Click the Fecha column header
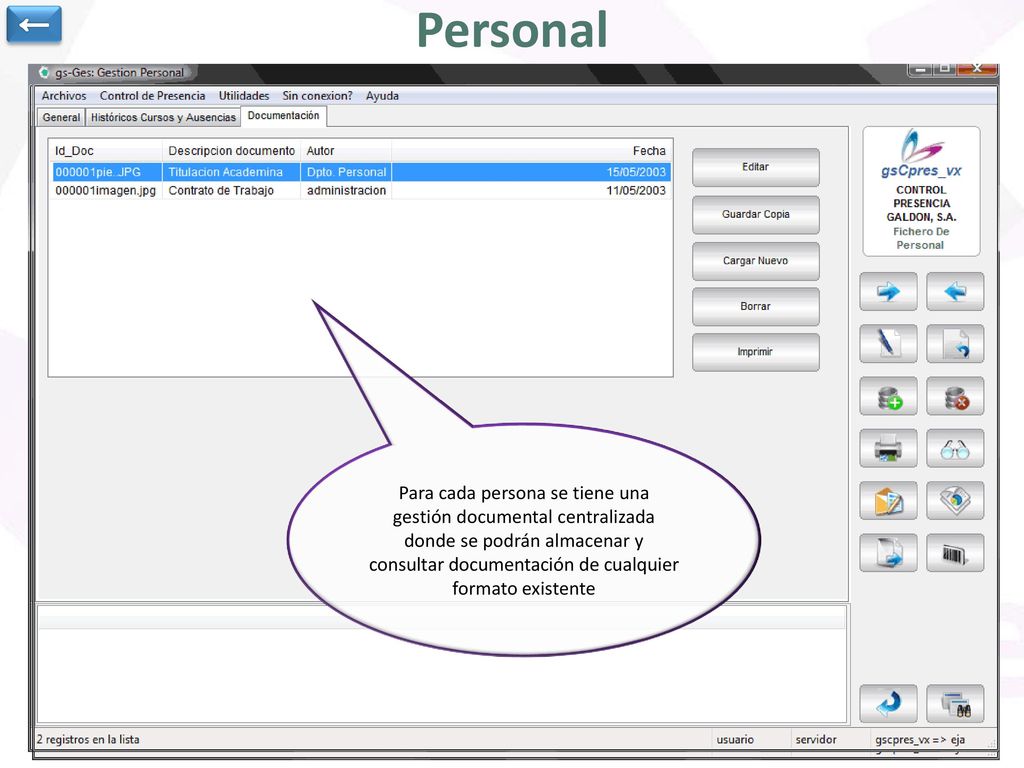Viewport: 1024px width, 768px height. 531,151
